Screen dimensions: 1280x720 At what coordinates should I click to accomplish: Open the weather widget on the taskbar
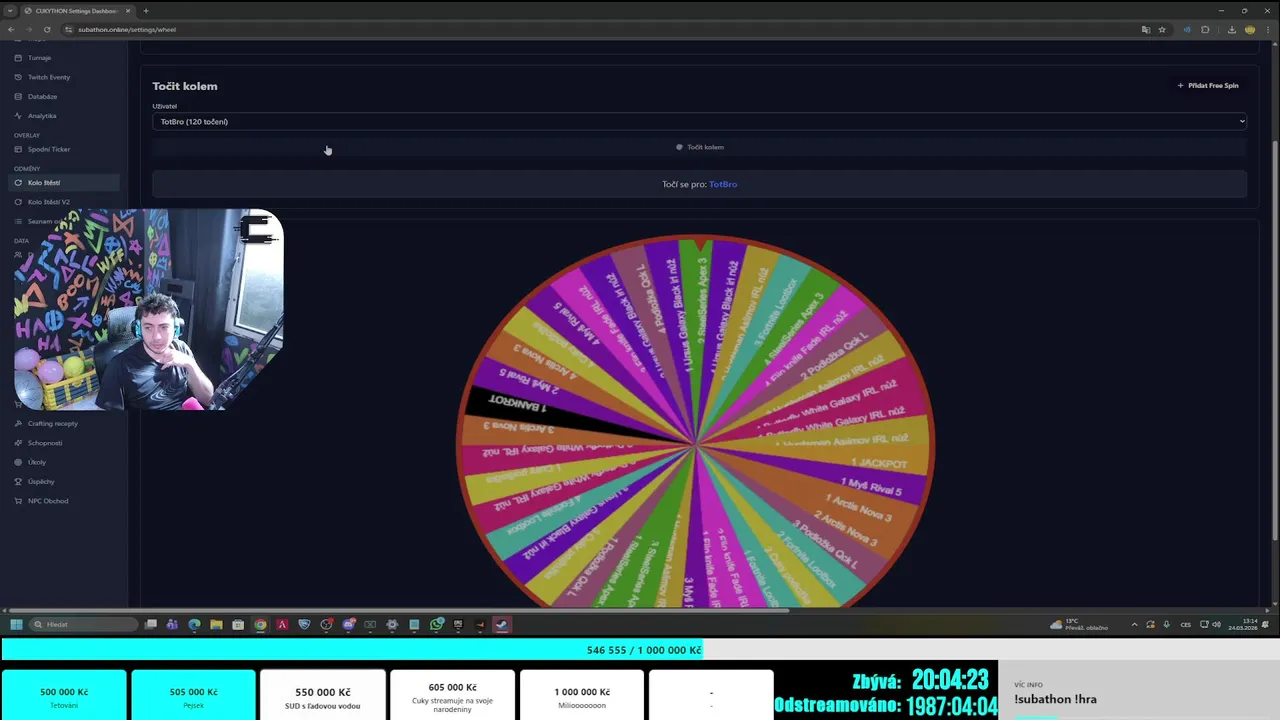1079,624
